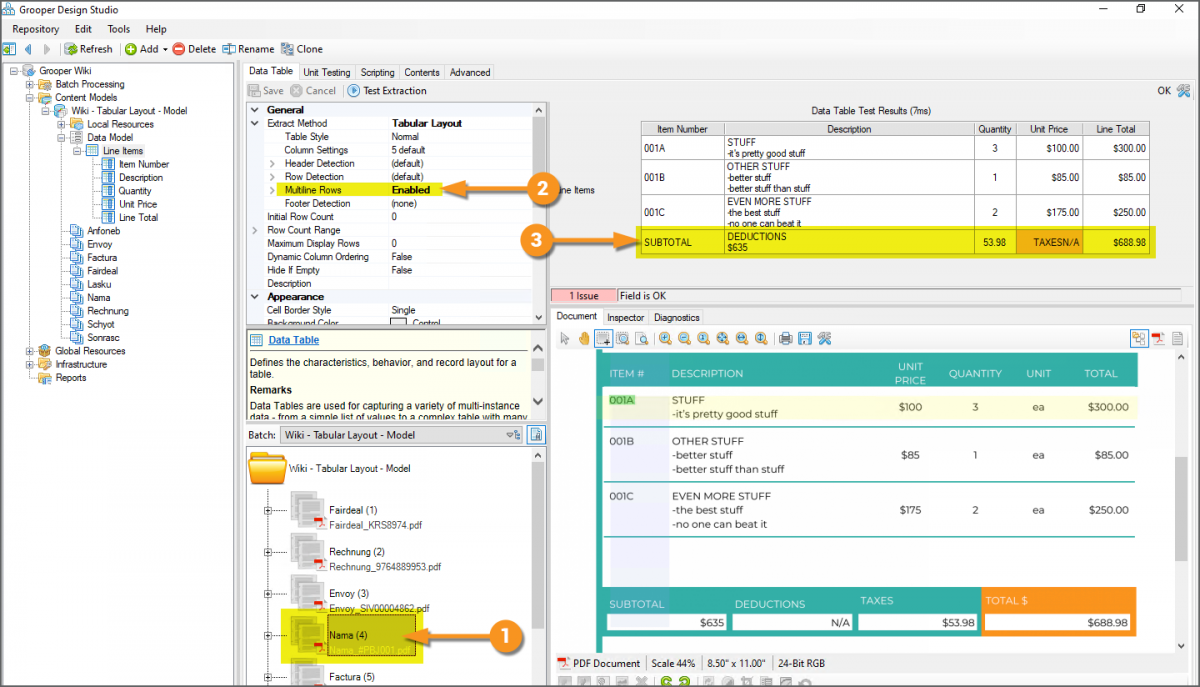Switch to the Unit Testing tab
Screen dimensions: 1200x687
[x=327, y=72]
